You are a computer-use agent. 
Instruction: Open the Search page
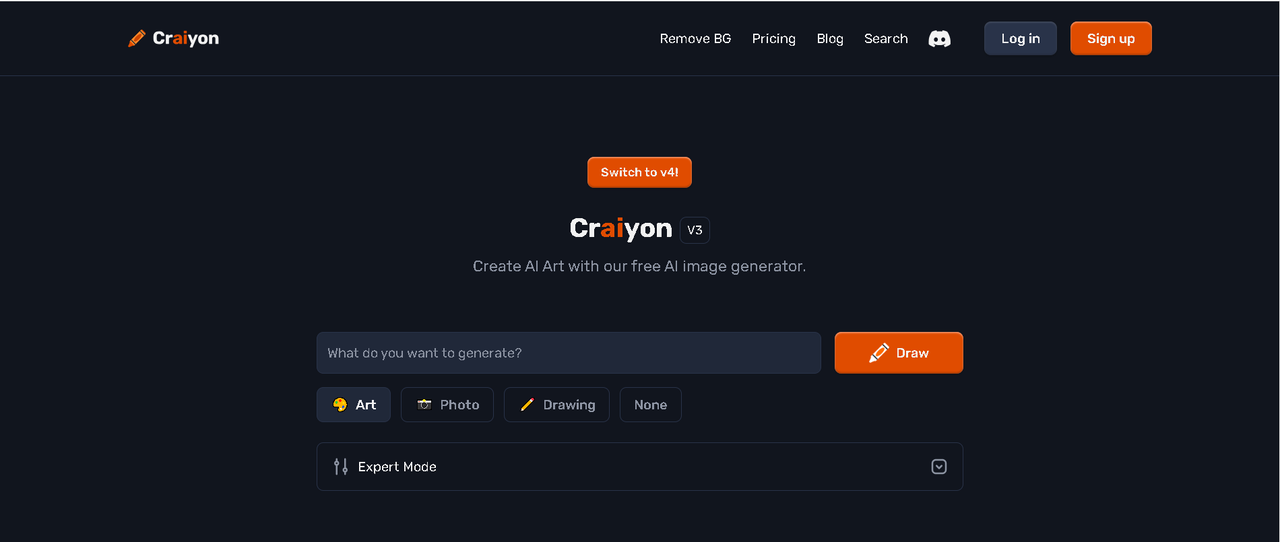[x=886, y=39]
